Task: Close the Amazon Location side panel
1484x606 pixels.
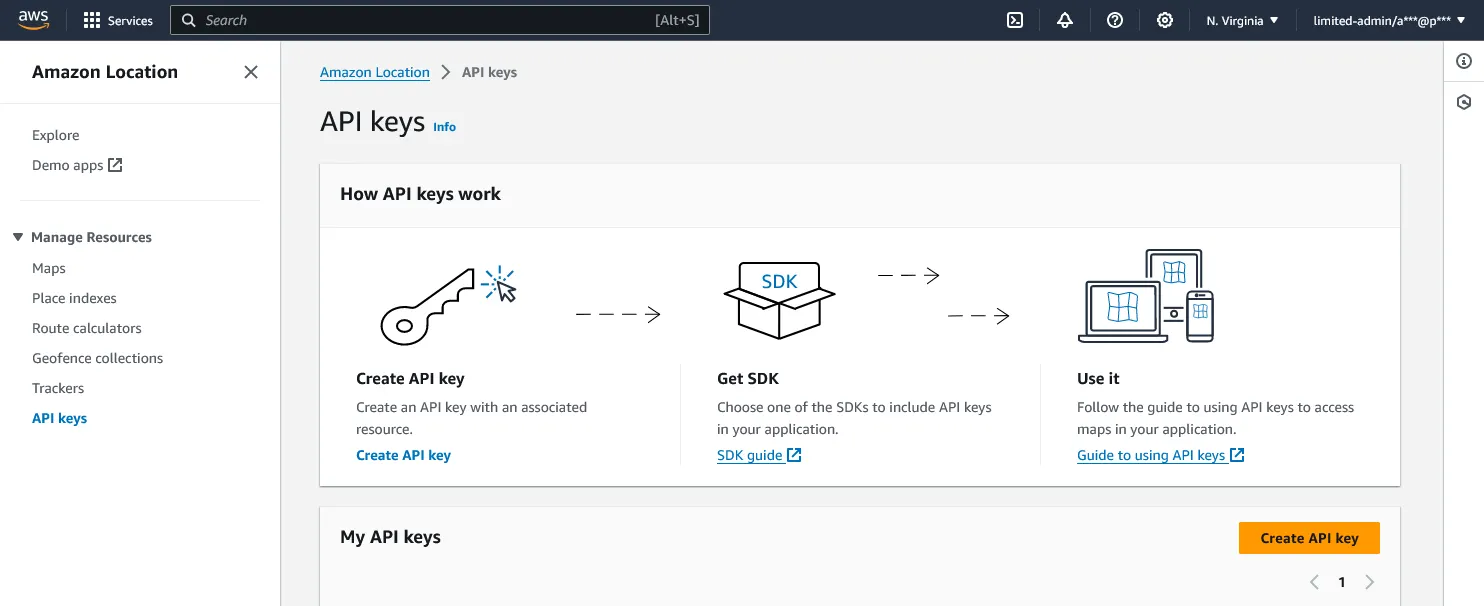Action: pos(251,72)
